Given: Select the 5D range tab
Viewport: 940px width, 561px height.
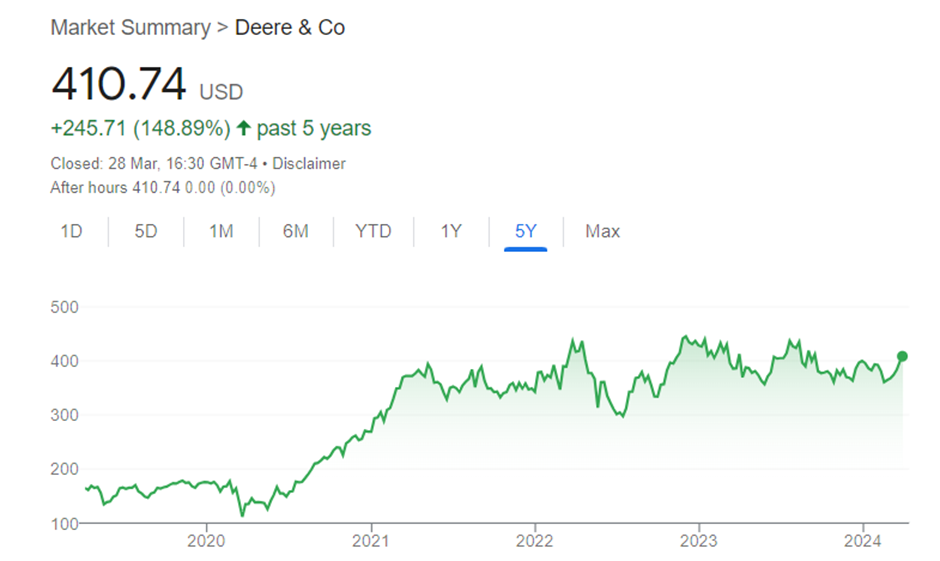Looking at the screenshot, I should click(x=146, y=231).
